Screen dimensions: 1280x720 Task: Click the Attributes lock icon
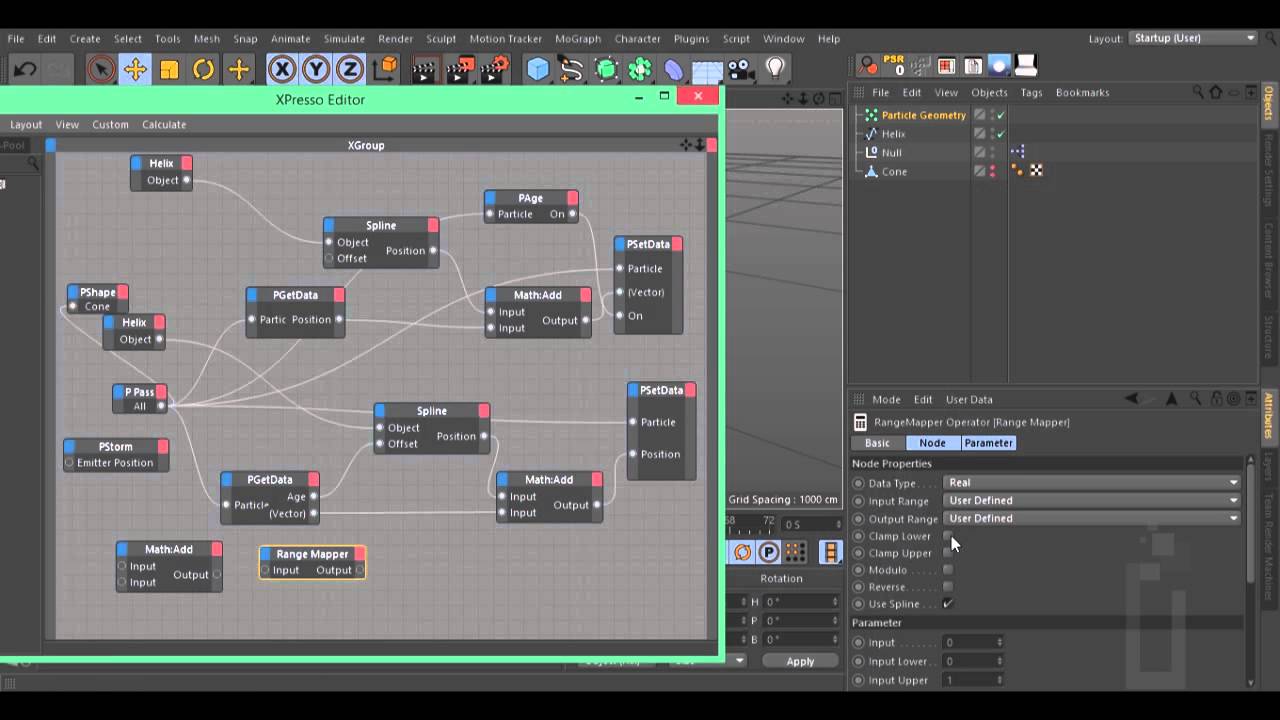1215,399
